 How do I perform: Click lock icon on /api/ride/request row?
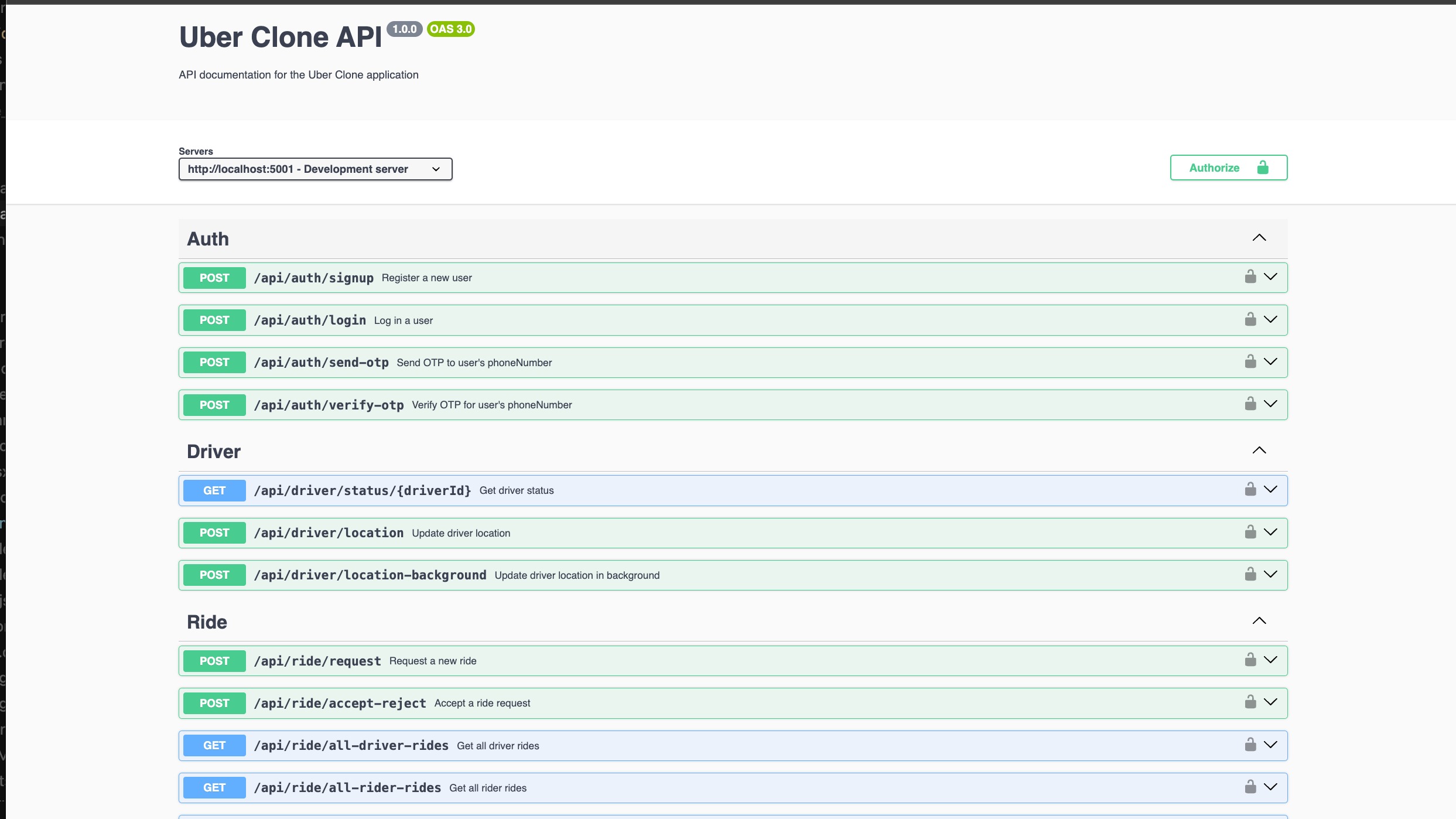tap(1250, 660)
